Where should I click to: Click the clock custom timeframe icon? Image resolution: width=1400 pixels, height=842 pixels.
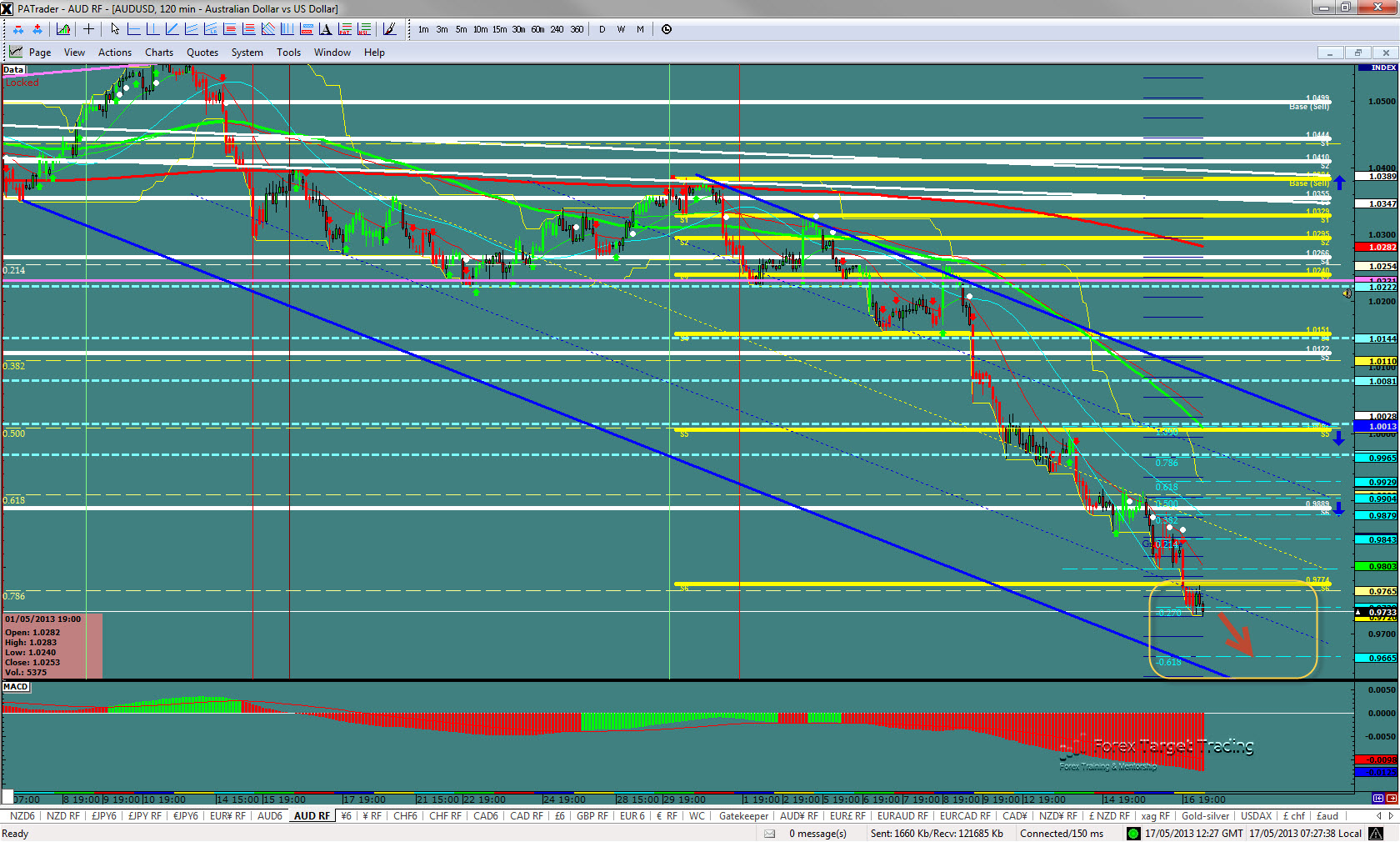pyautogui.click(x=667, y=29)
